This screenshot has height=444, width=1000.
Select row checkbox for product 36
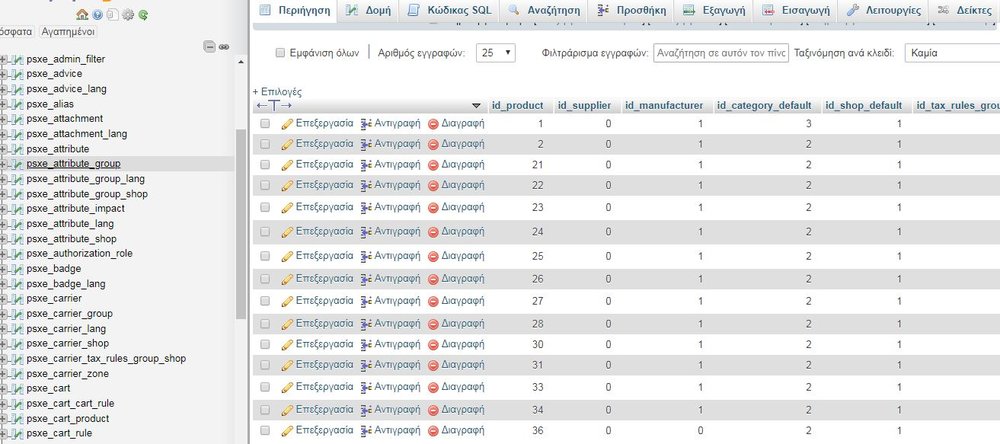click(x=265, y=431)
